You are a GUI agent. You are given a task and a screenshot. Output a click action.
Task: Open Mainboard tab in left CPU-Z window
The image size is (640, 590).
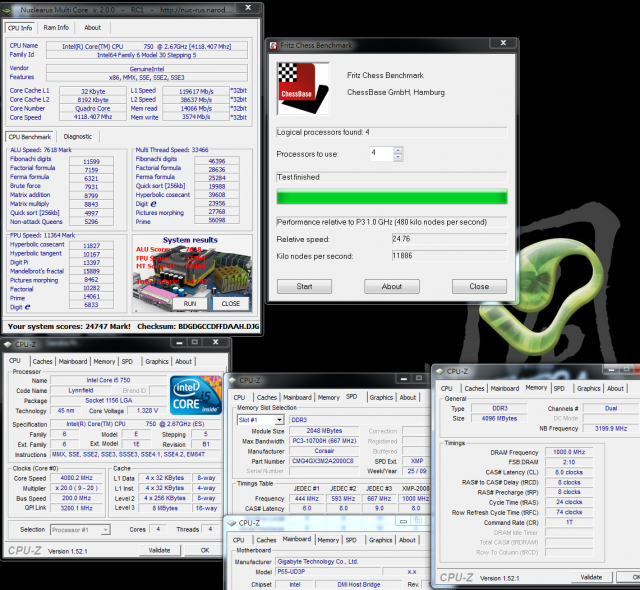click(x=73, y=362)
